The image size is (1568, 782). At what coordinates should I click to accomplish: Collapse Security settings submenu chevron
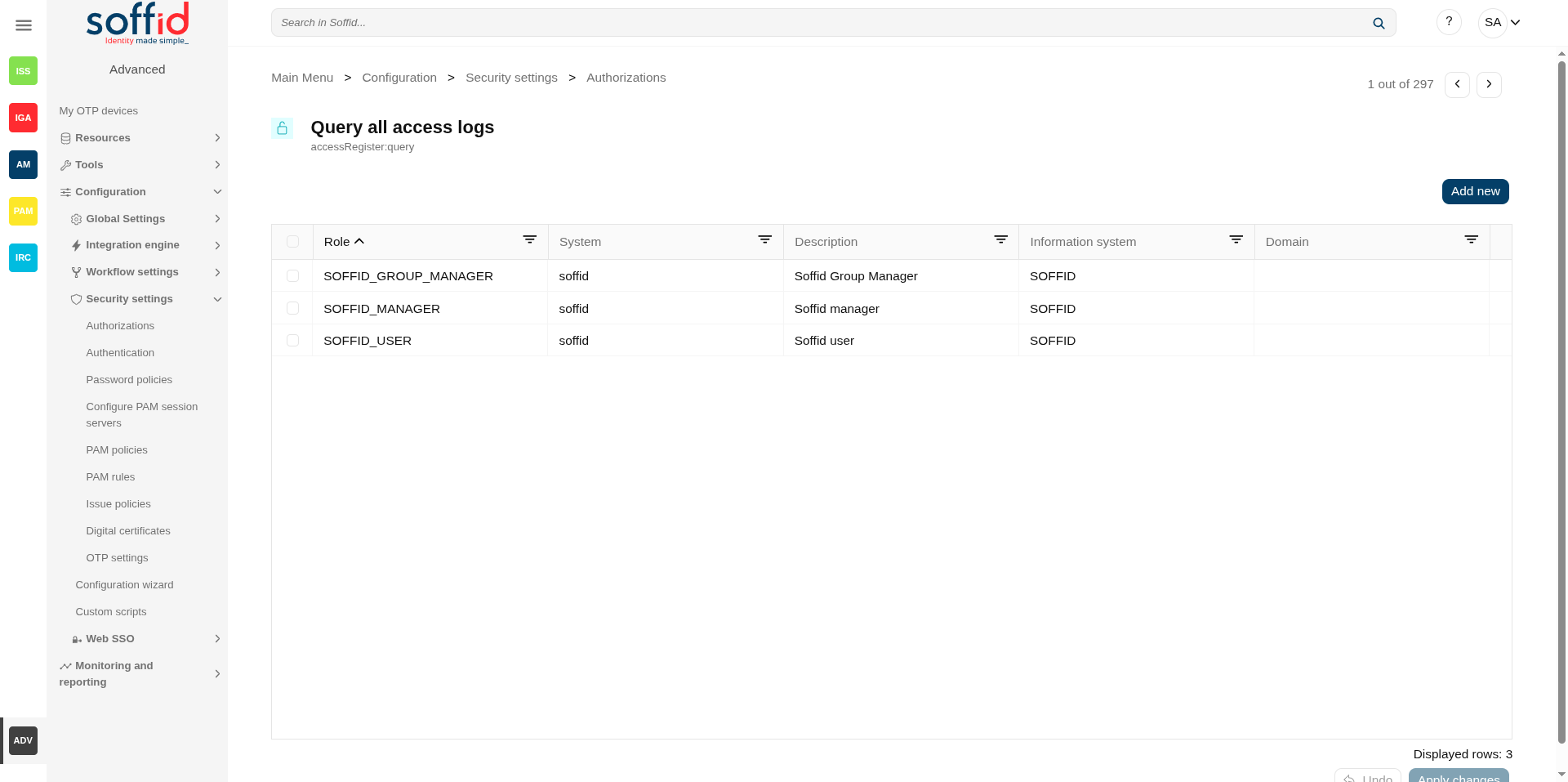(x=217, y=299)
